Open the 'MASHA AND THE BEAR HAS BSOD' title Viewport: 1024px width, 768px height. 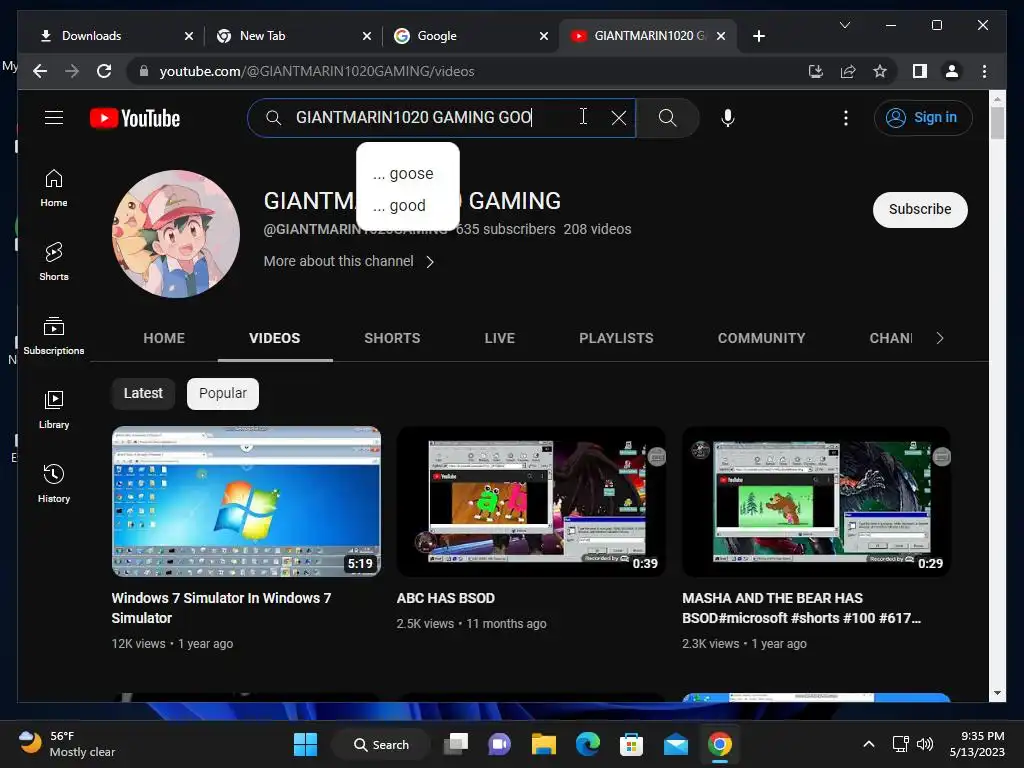click(801, 608)
